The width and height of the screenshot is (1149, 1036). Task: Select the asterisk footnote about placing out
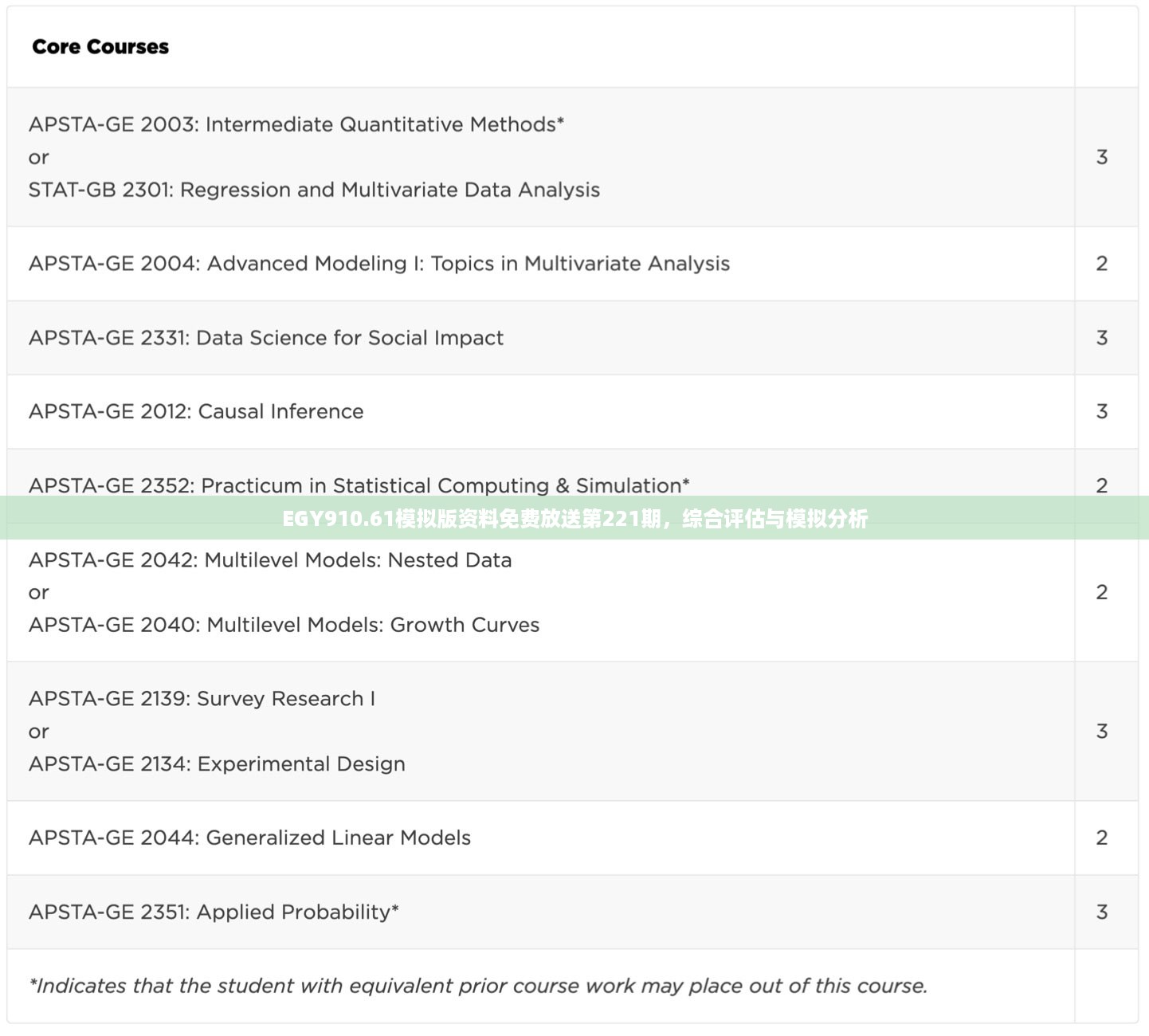pos(478,986)
